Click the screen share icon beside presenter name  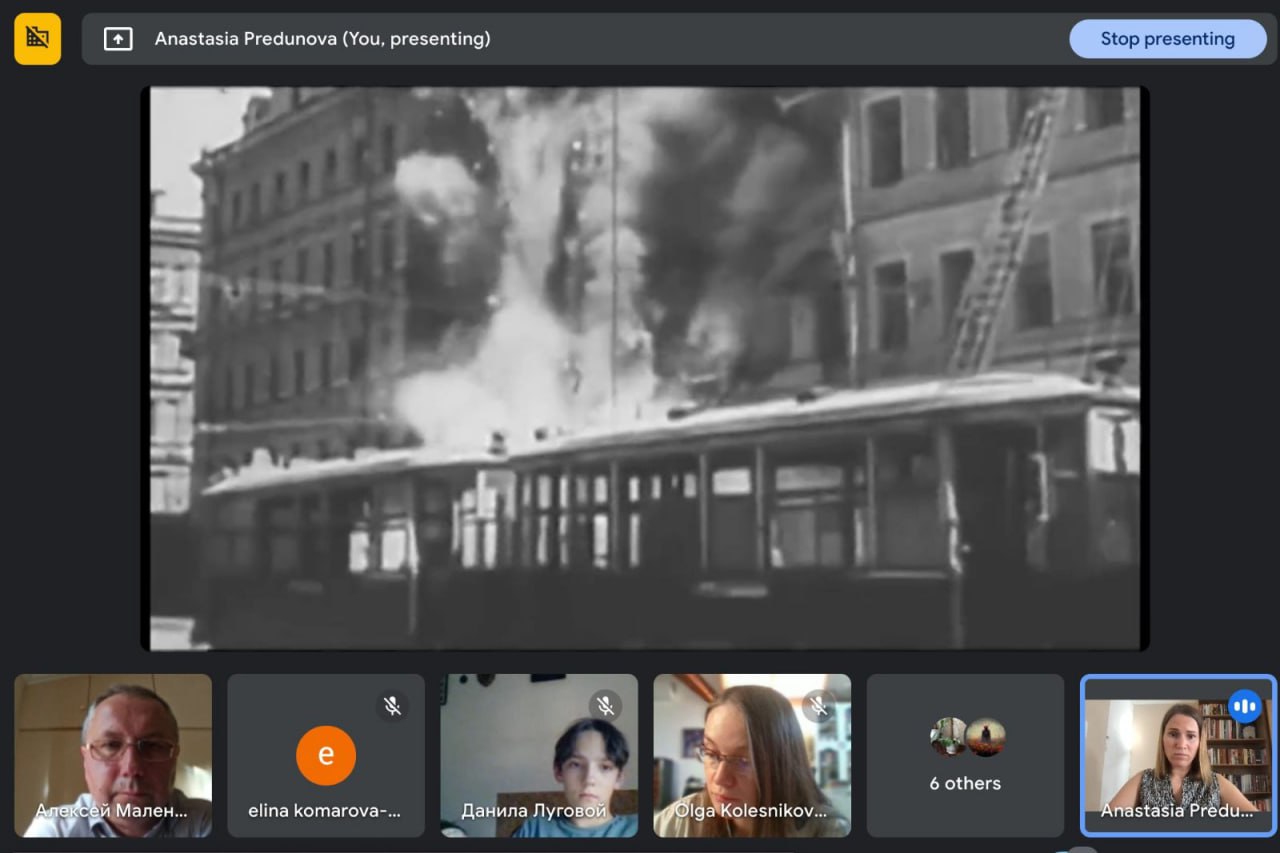pos(118,39)
